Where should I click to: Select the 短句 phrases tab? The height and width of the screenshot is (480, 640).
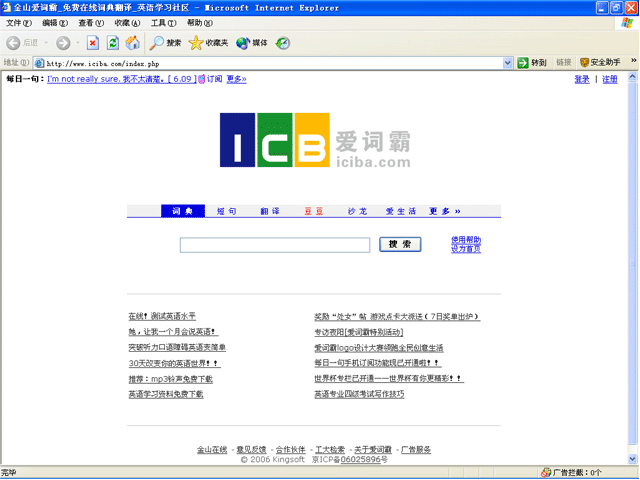coord(227,211)
